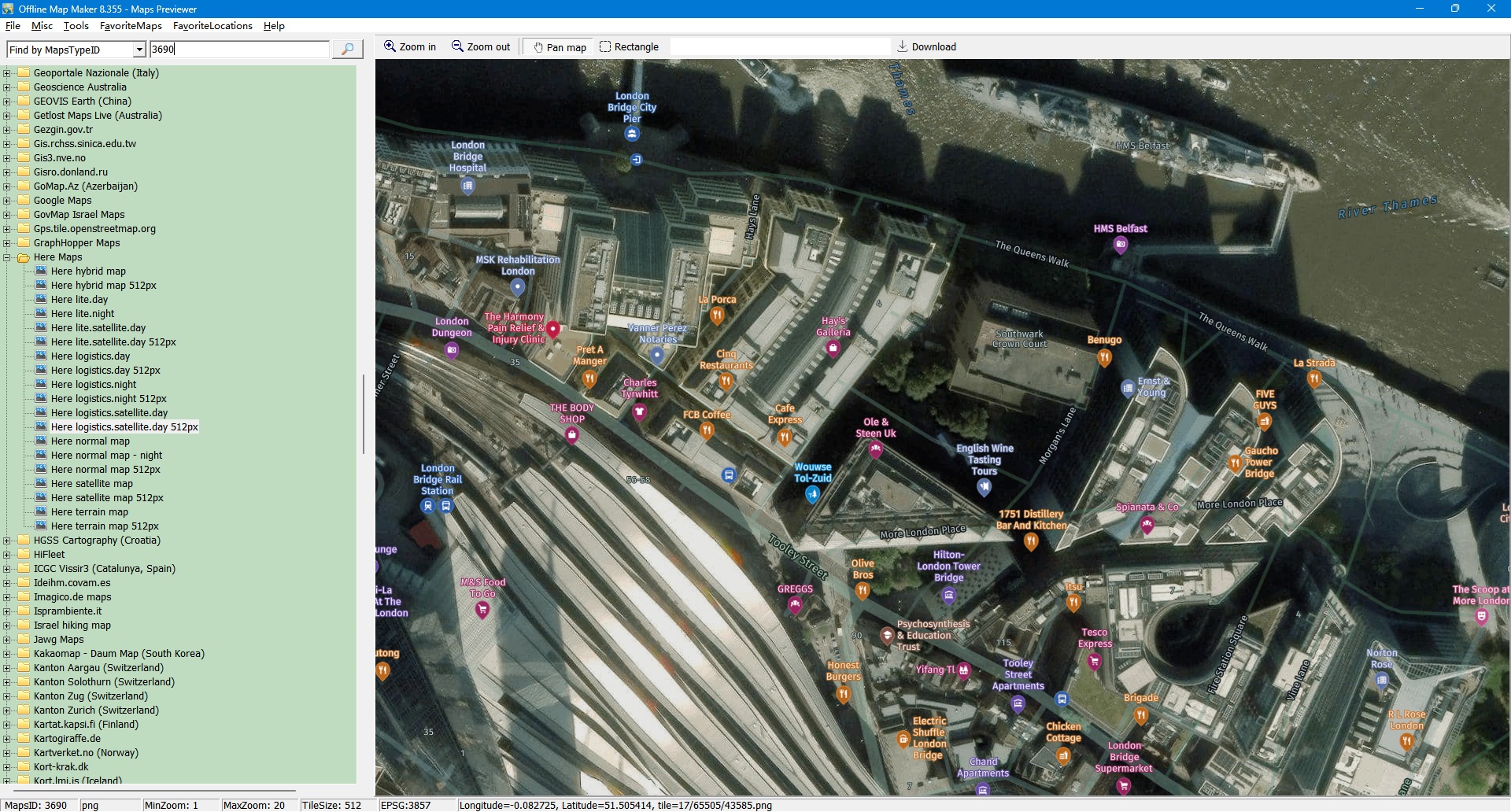The width and height of the screenshot is (1511, 812).
Task: Open the Help menu
Action: (x=274, y=26)
